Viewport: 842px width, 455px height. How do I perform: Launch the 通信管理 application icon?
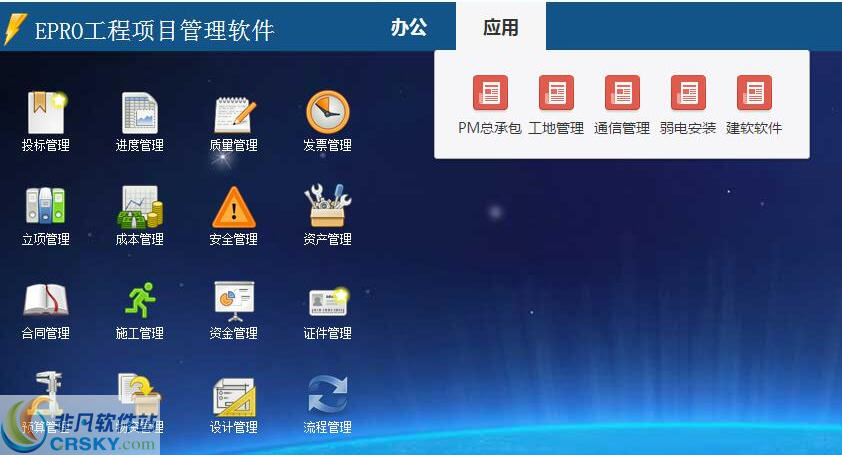[x=622, y=92]
